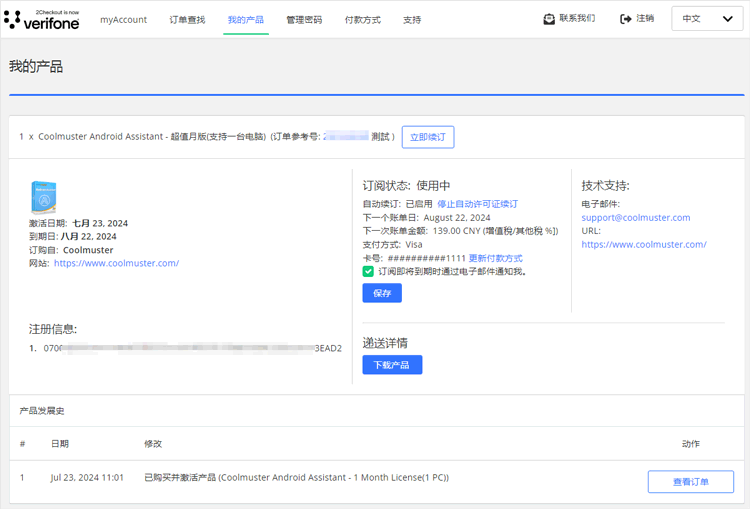Viewport: 750px width, 509px height.
Task: Click 停止自动许可证续订 link
Action: pos(477,204)
